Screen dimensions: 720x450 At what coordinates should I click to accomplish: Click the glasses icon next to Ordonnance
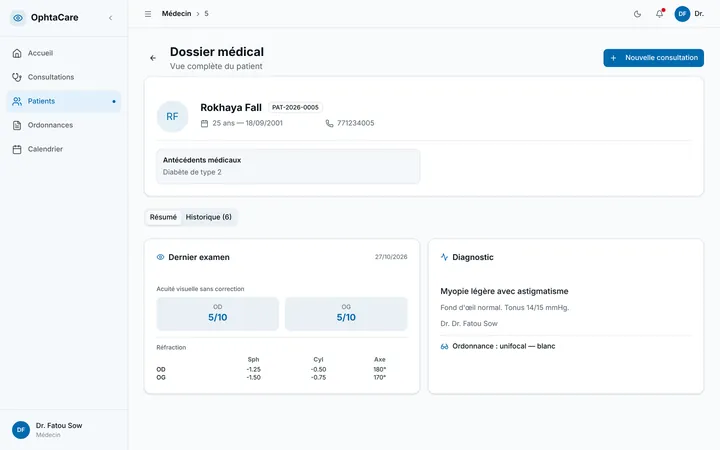[x=444, y=347]
